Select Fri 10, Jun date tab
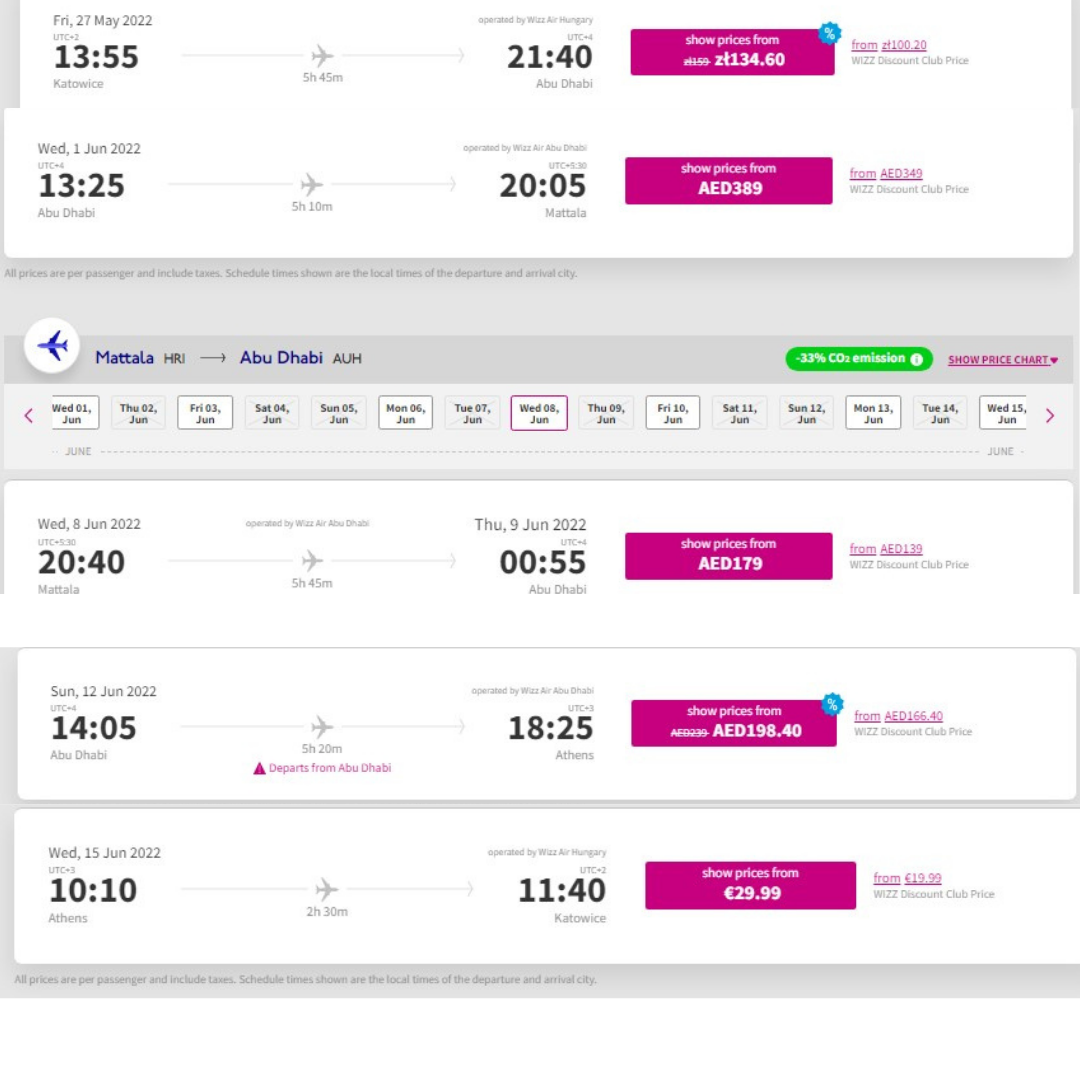This screenshot has width=1080, height=1080. pos(673,413)
